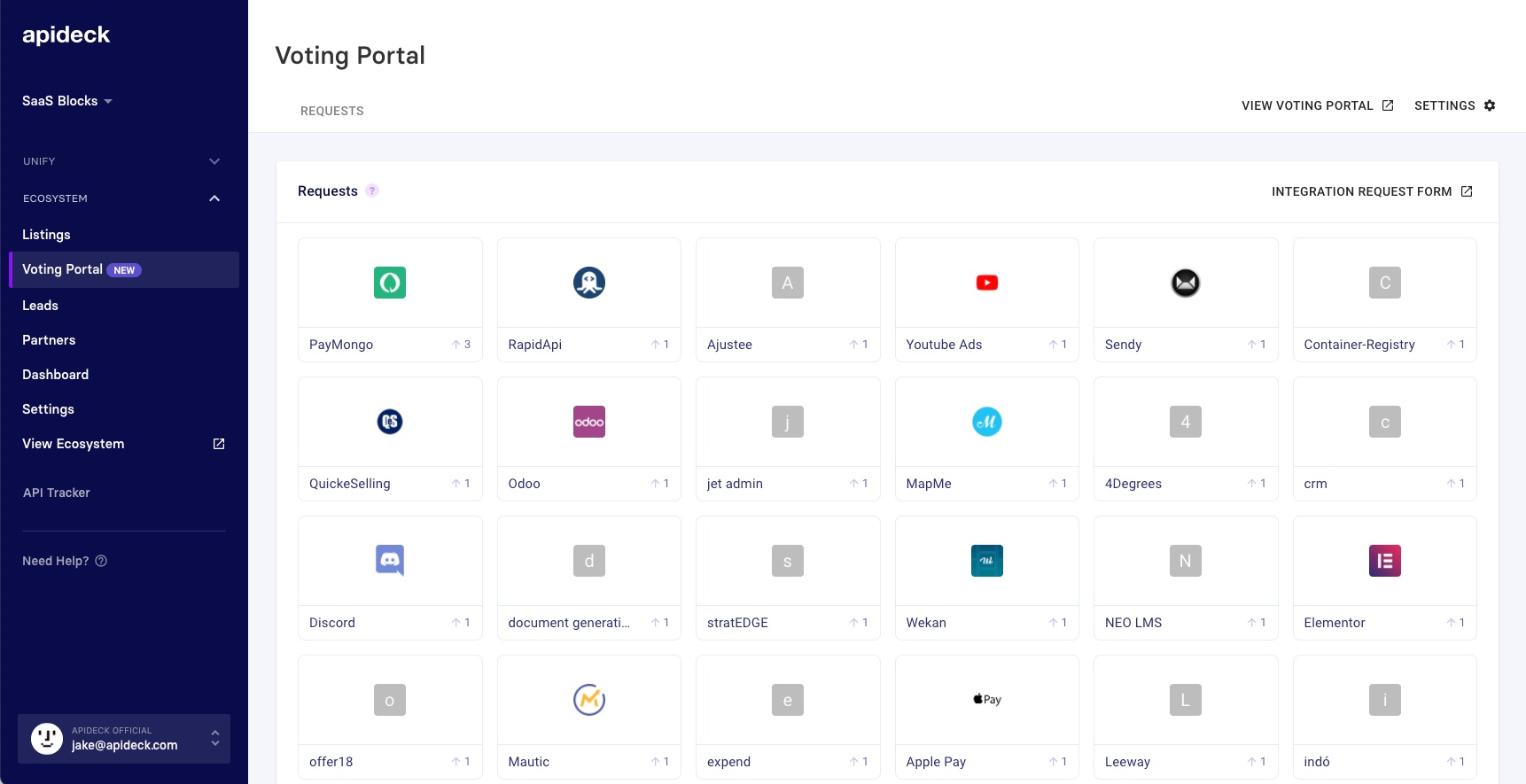Click the Leeway card name
This screenshot has width=1526, height=784.
1127,762
